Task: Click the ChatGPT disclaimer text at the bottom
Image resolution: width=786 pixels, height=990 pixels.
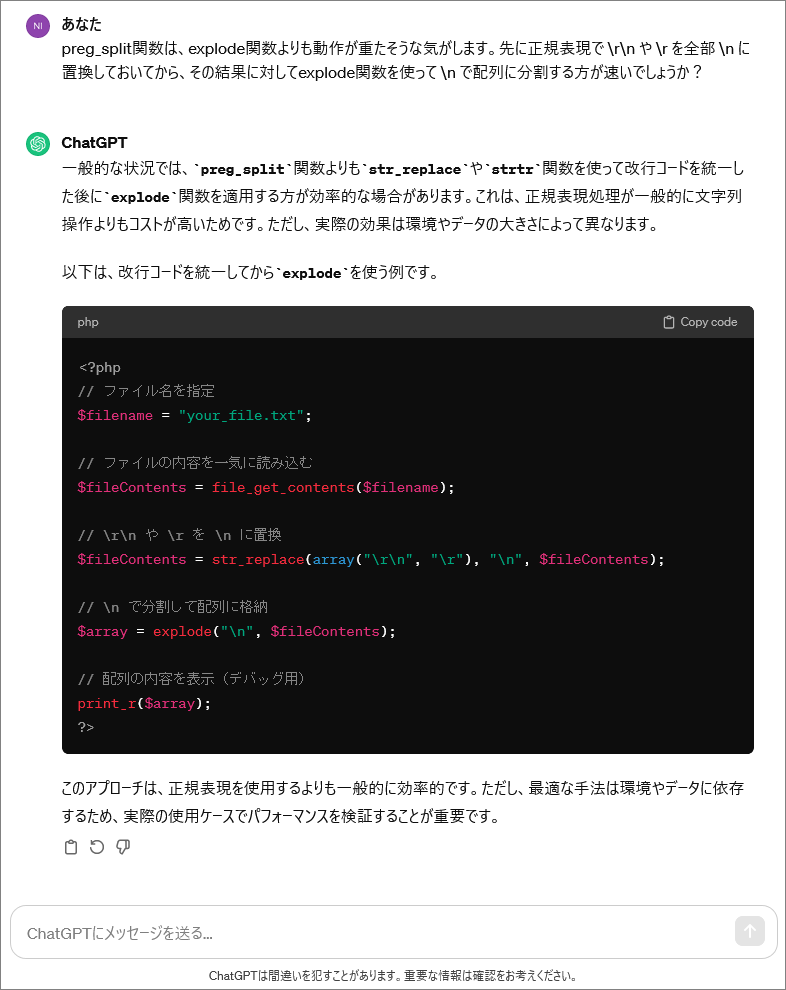Action: coord(393,975)
